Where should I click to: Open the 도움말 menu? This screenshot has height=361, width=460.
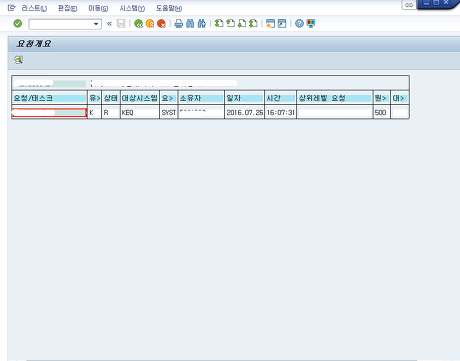point(169,8)
